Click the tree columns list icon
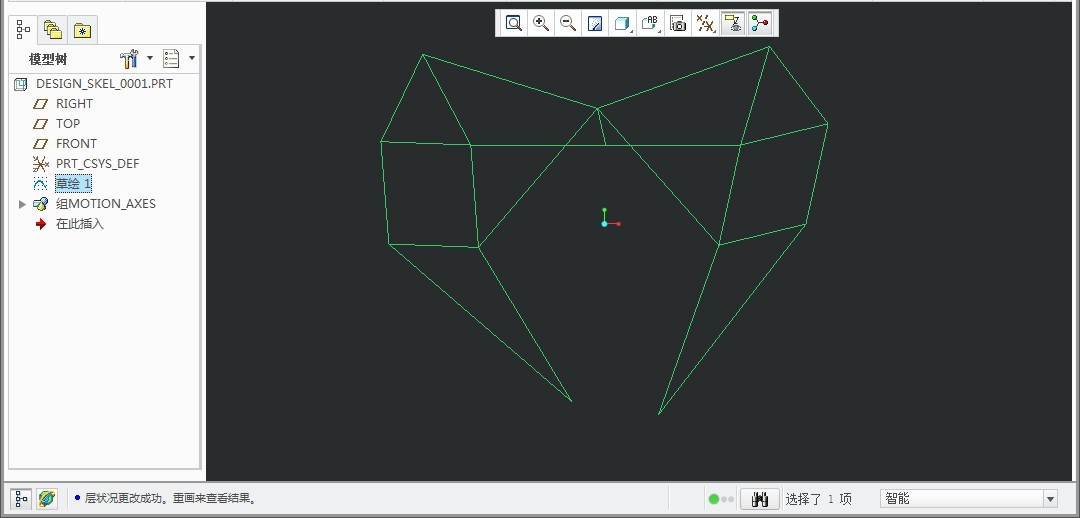The height and width of the screenshot is (518, 1080). click(171, 59)
